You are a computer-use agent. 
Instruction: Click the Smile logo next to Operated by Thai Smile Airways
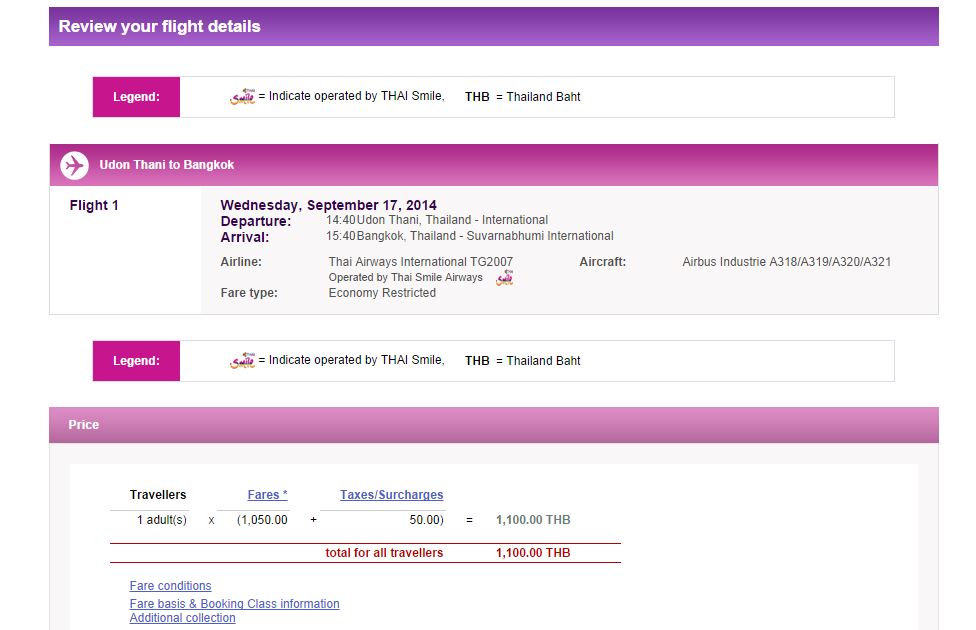(505, 278)
